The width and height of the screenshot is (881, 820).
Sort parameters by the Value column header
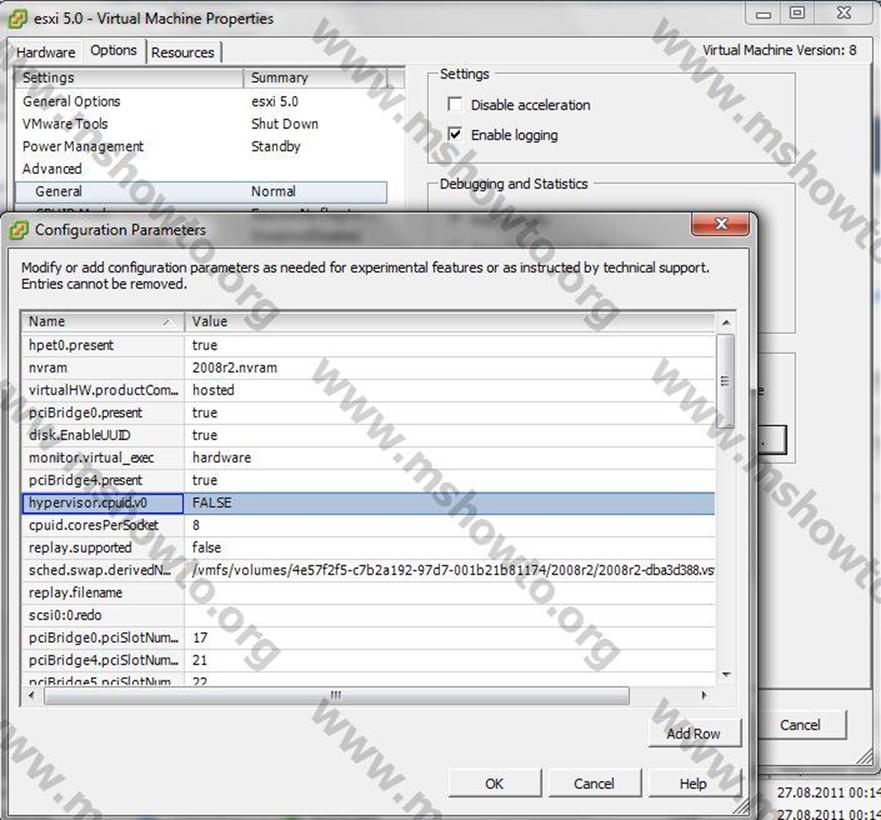tap(449, 321)
